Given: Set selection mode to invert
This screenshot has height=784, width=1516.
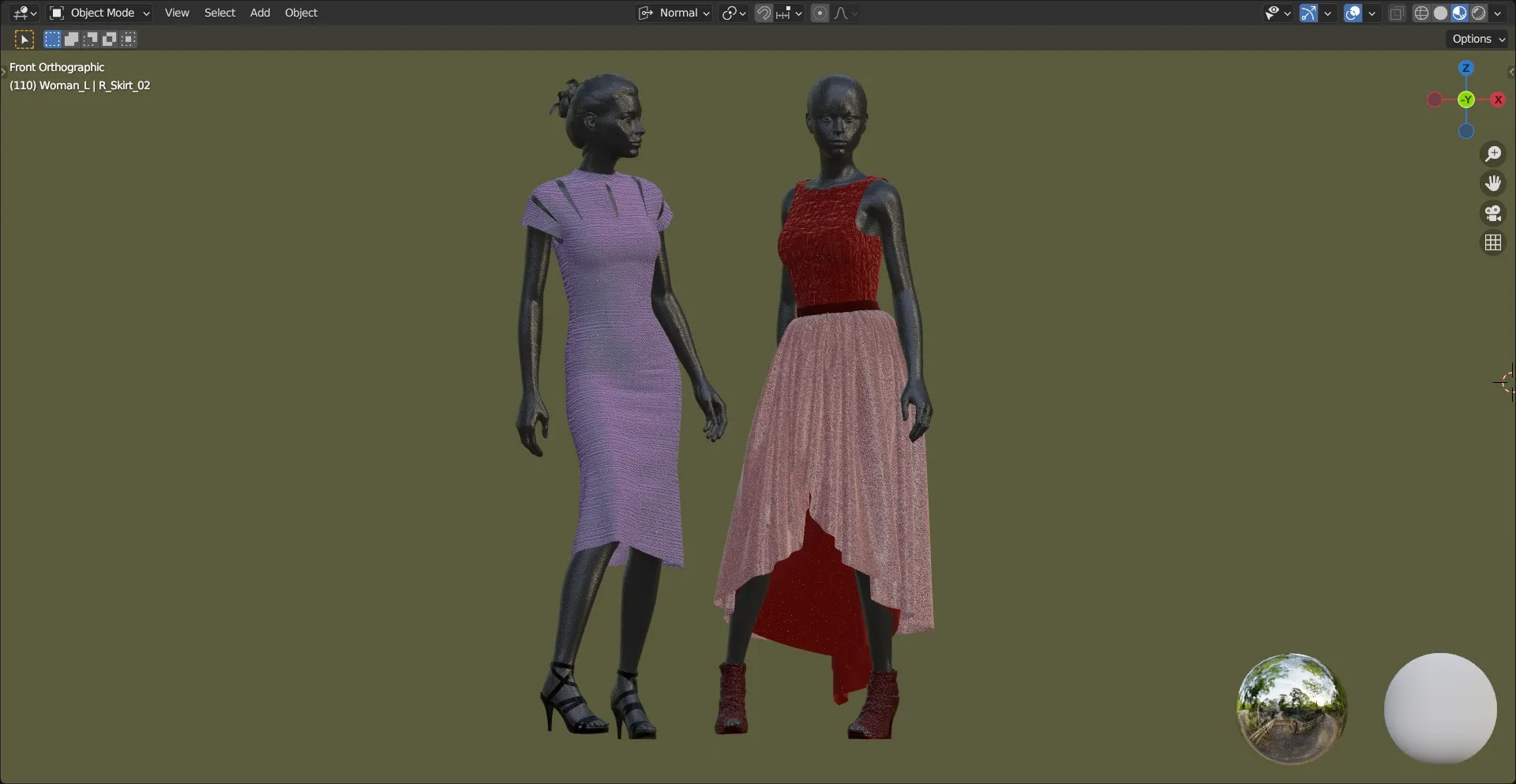Looking at the screenshot, I should tap(109, 39).
